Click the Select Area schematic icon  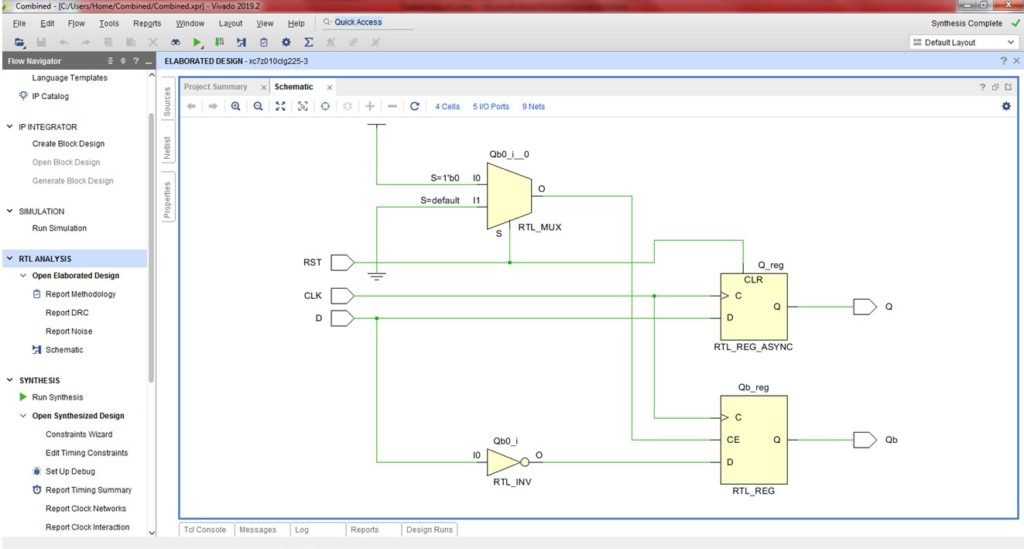coord(302,106)
